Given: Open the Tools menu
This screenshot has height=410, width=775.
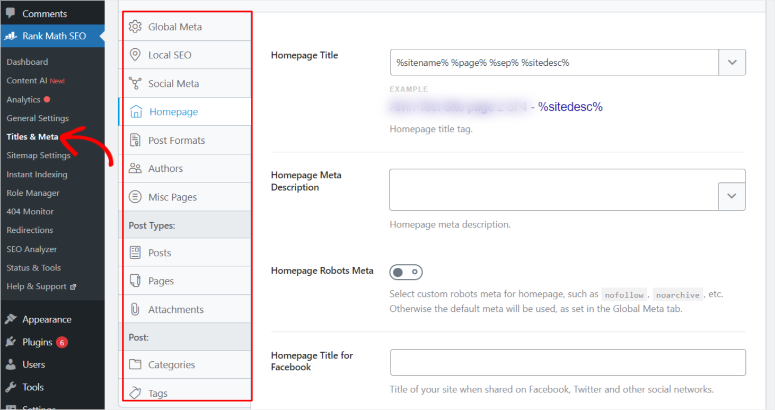Looking at the screenshot, I should pyautogui.click(x=33, y=387).
